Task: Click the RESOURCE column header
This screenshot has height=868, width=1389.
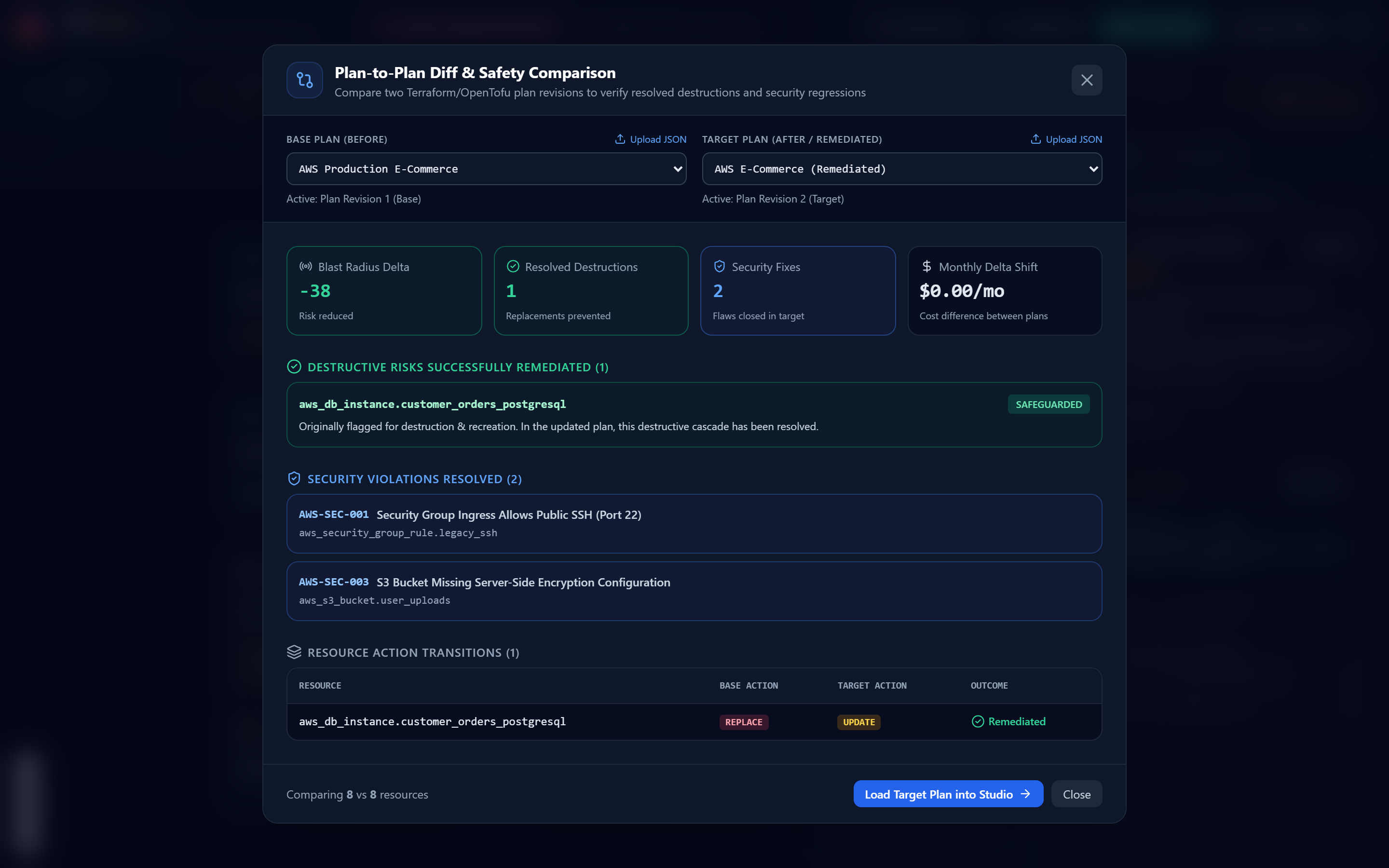Action: (320, 685)
